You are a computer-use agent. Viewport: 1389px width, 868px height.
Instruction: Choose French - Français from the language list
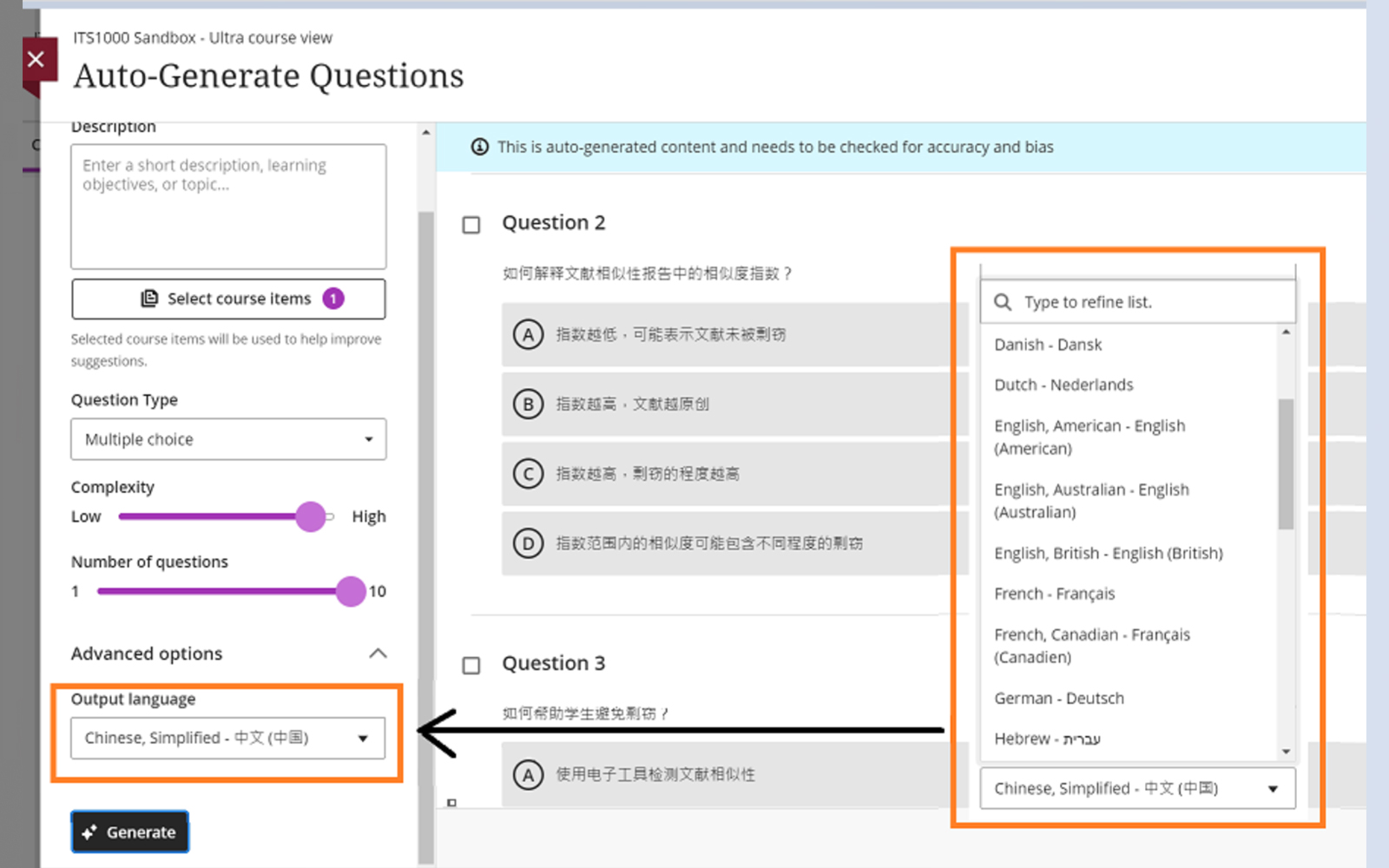coord(1055,594)
